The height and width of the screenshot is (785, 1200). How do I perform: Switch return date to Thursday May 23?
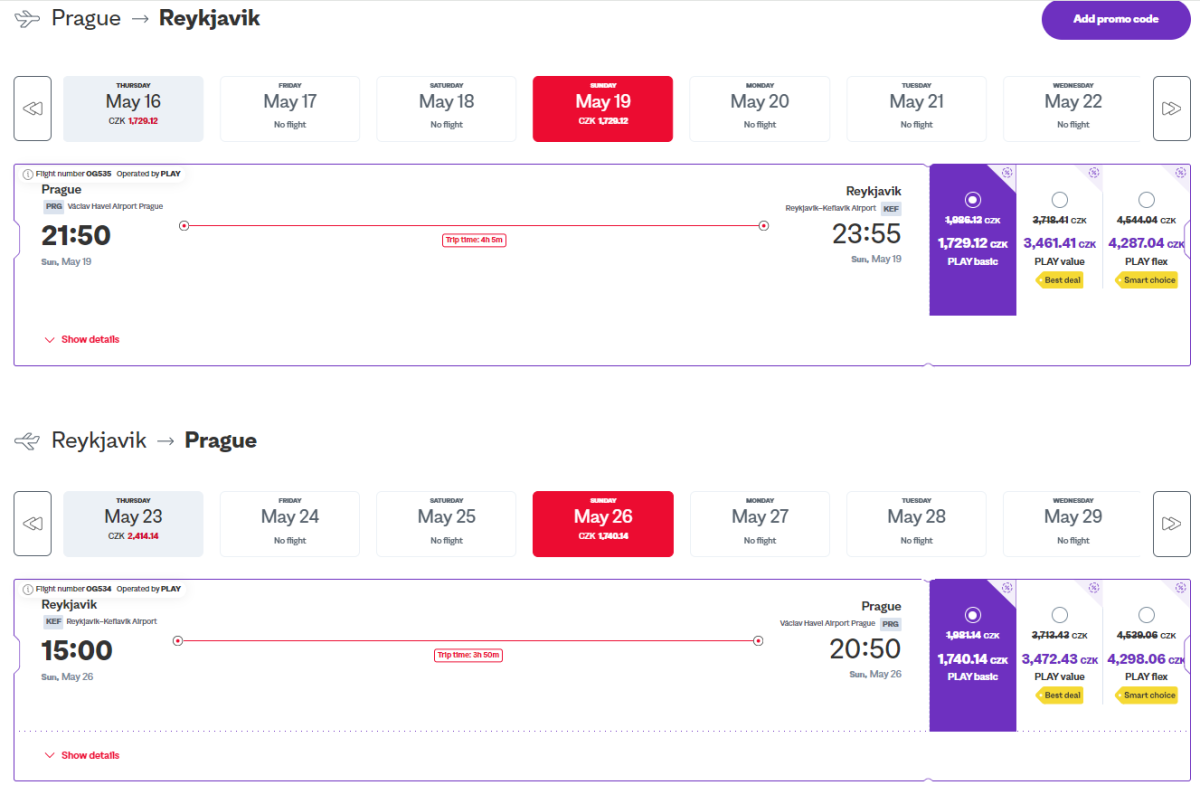coord(133,524)
